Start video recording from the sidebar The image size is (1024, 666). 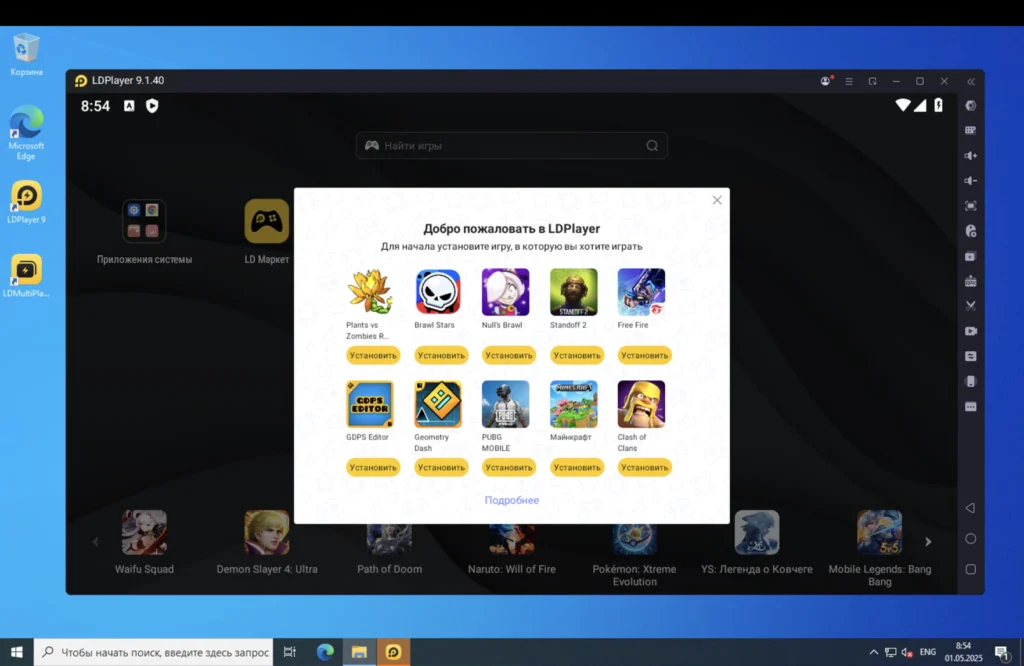[x=970, y=331]
